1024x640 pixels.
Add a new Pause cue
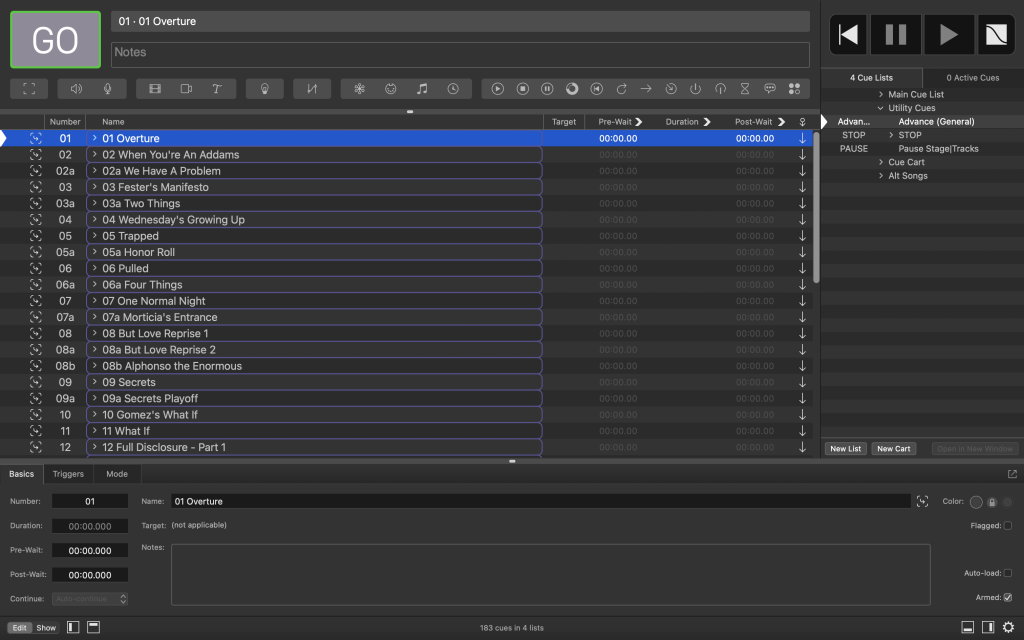[547, 89]
